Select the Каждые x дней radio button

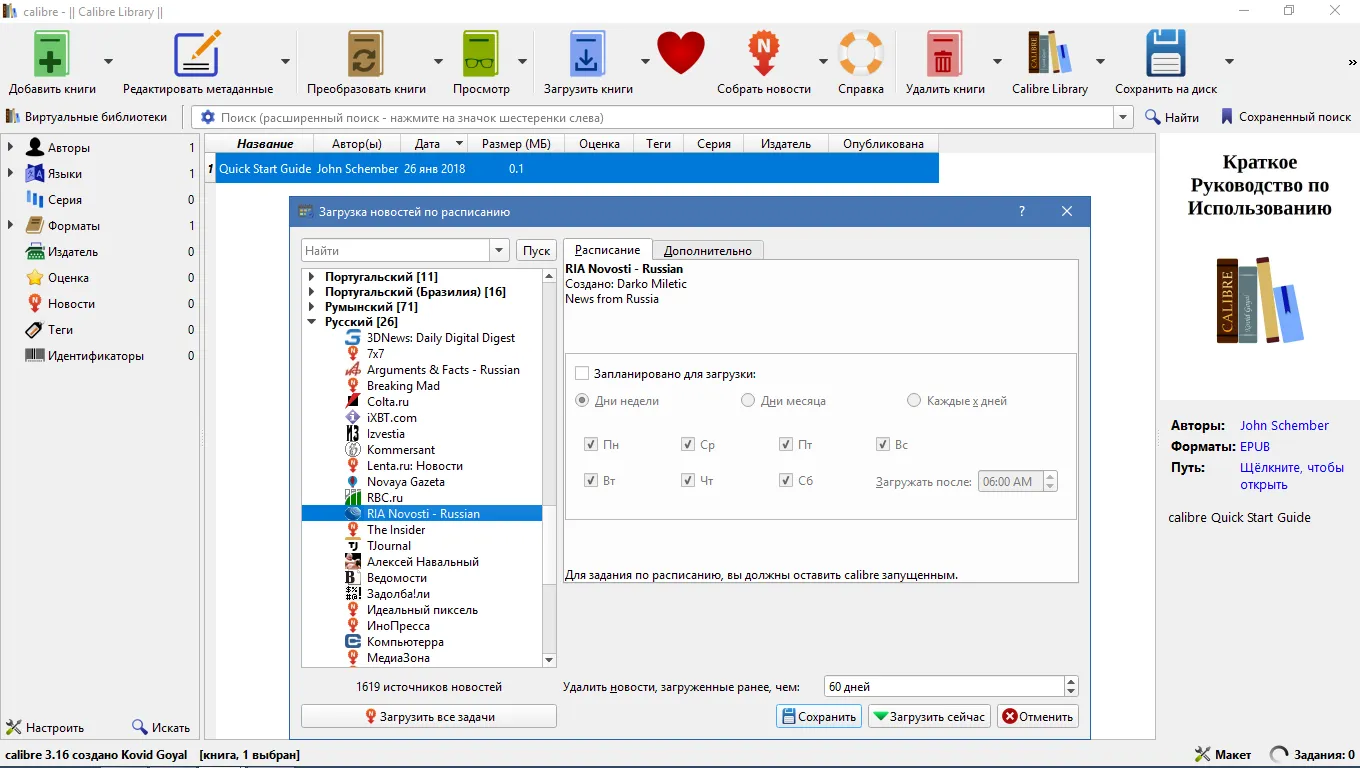click(x=914, y=401)
